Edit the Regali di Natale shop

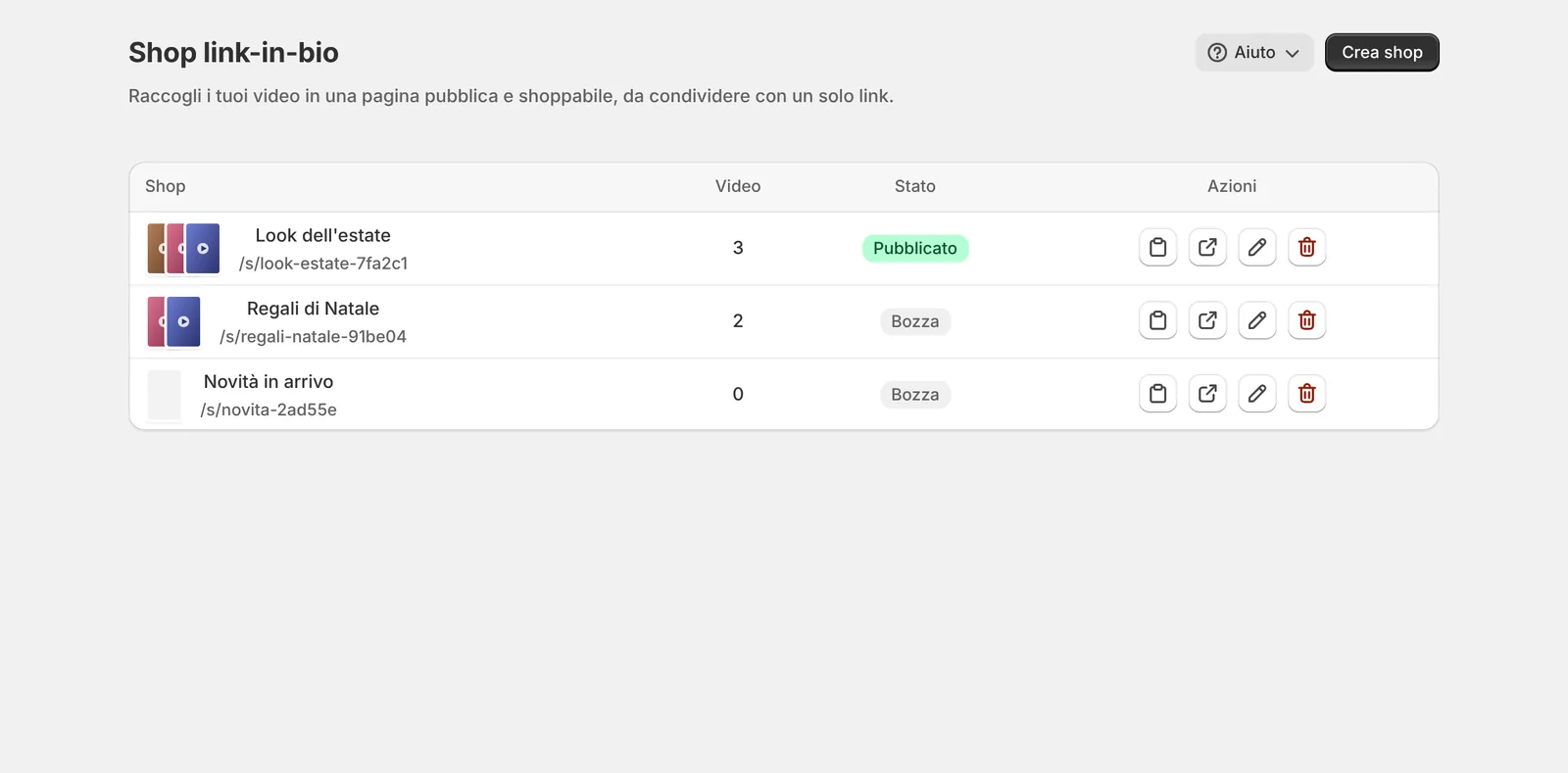click(x=1257, y=320)
